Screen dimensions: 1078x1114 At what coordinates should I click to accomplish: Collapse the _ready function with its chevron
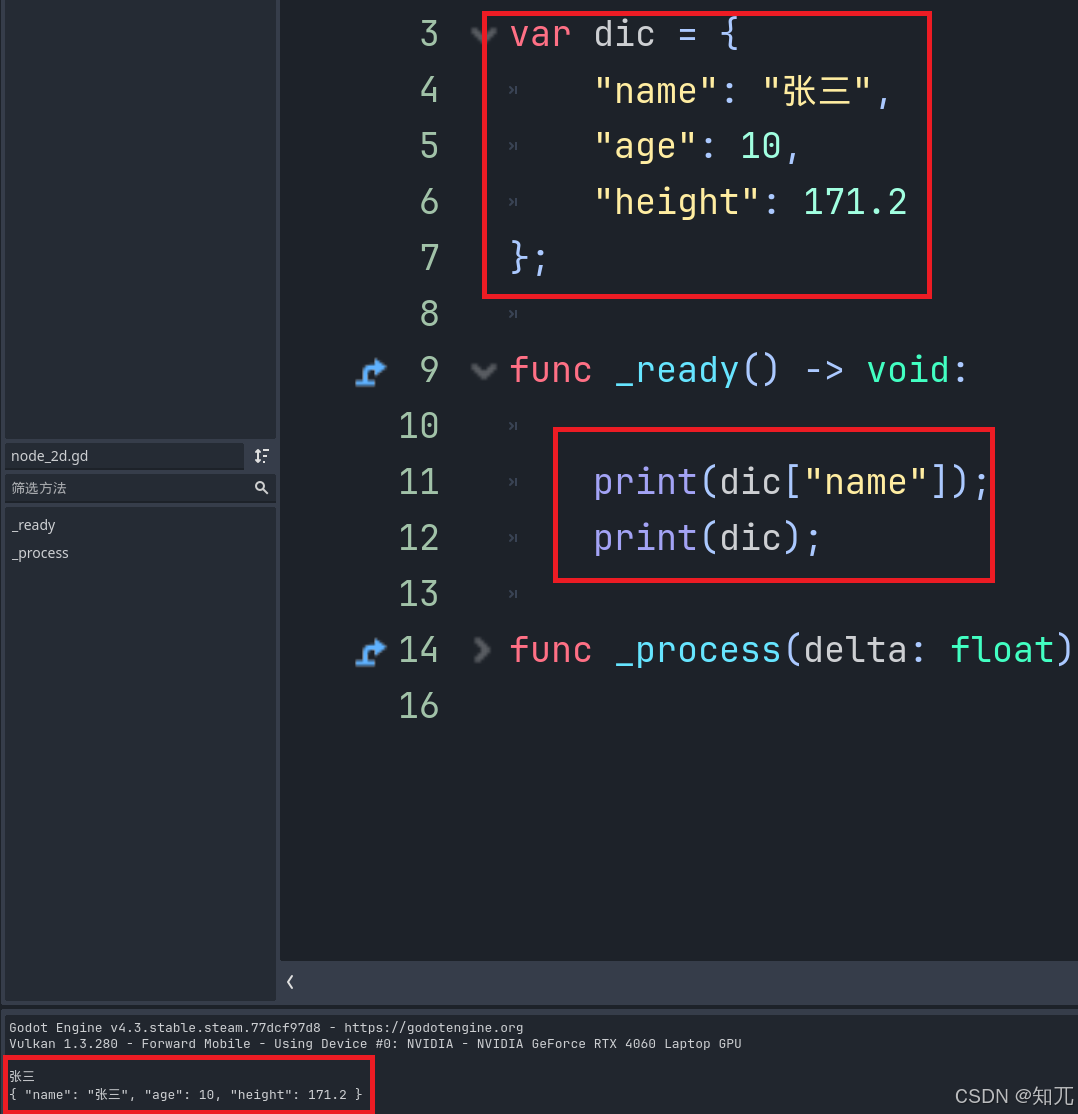(483, 370)
